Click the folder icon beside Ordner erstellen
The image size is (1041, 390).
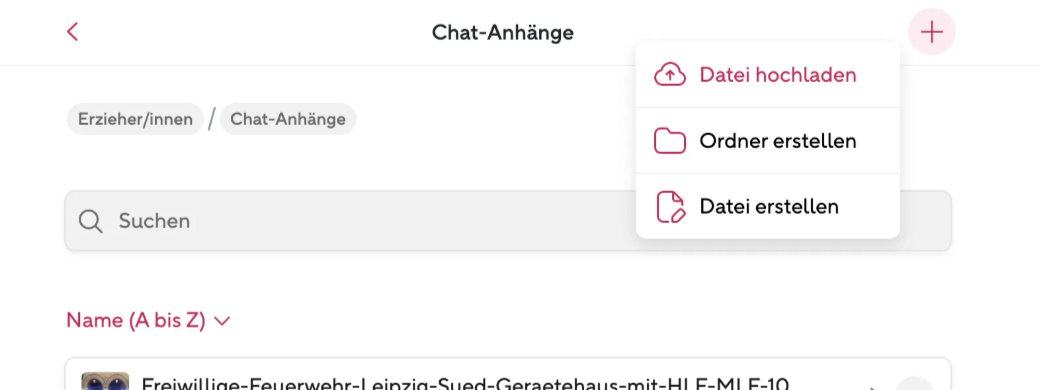tap(669, 141)
